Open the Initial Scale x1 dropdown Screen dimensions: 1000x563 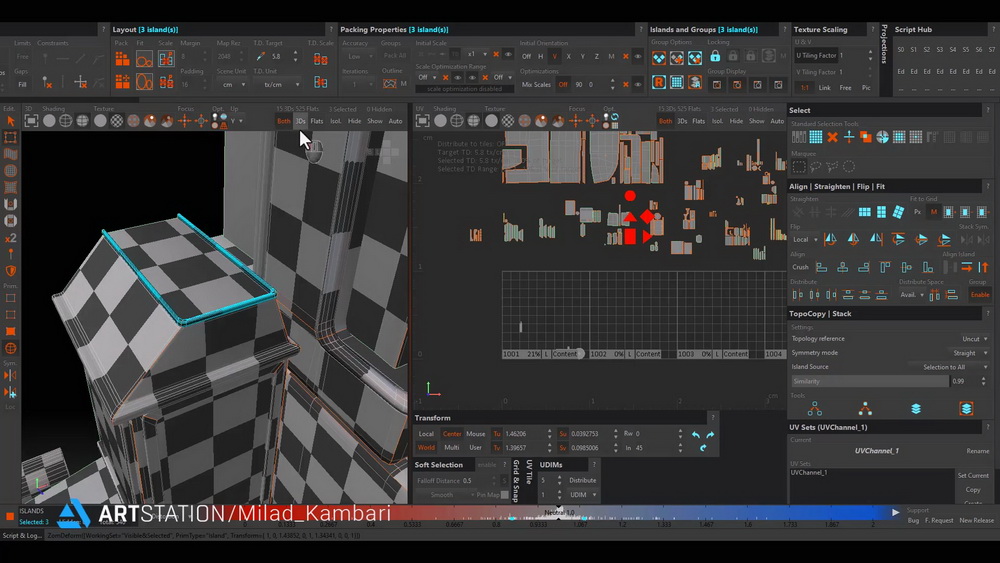[x=476, y=54]
